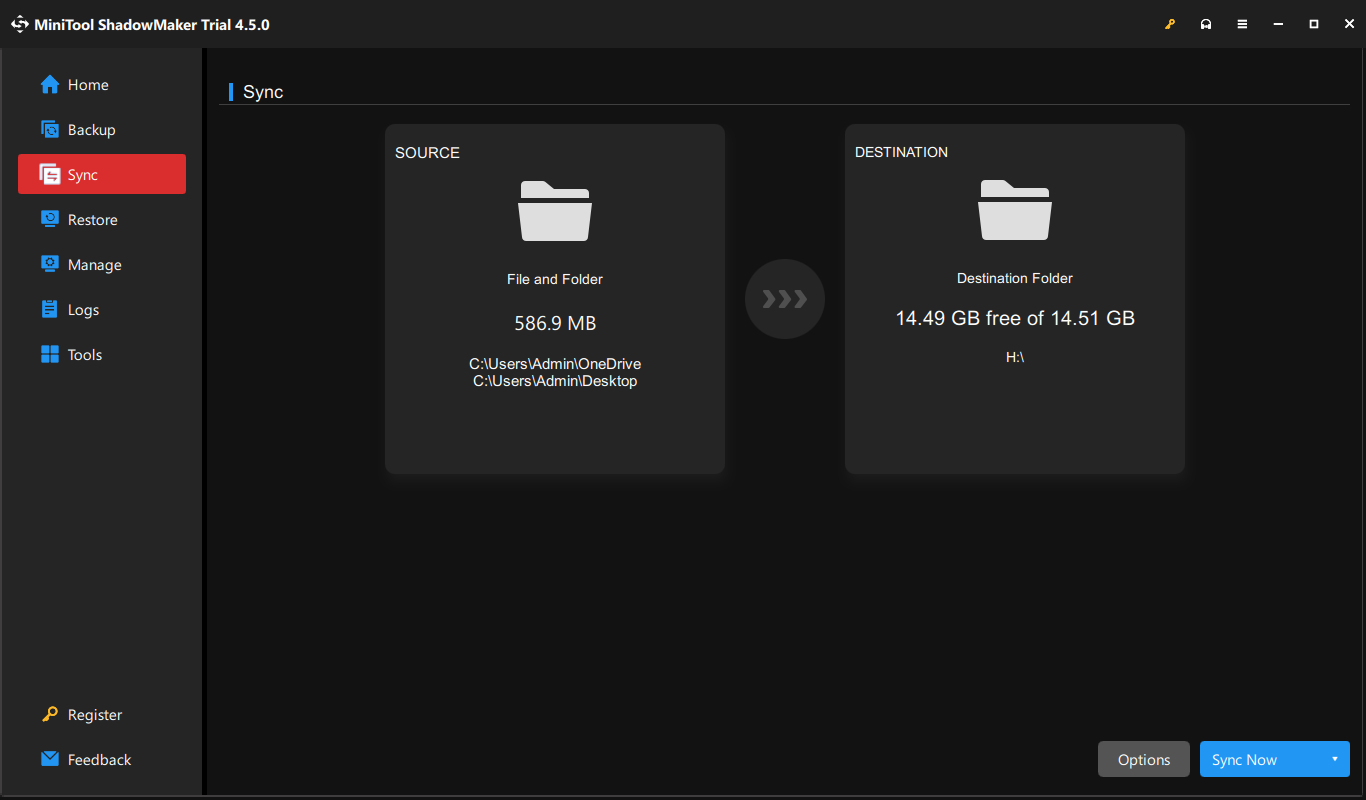
Task: Click the C:\Users\Admin\Desktop path
Action: pyautogui.click(x=555, y=381)
